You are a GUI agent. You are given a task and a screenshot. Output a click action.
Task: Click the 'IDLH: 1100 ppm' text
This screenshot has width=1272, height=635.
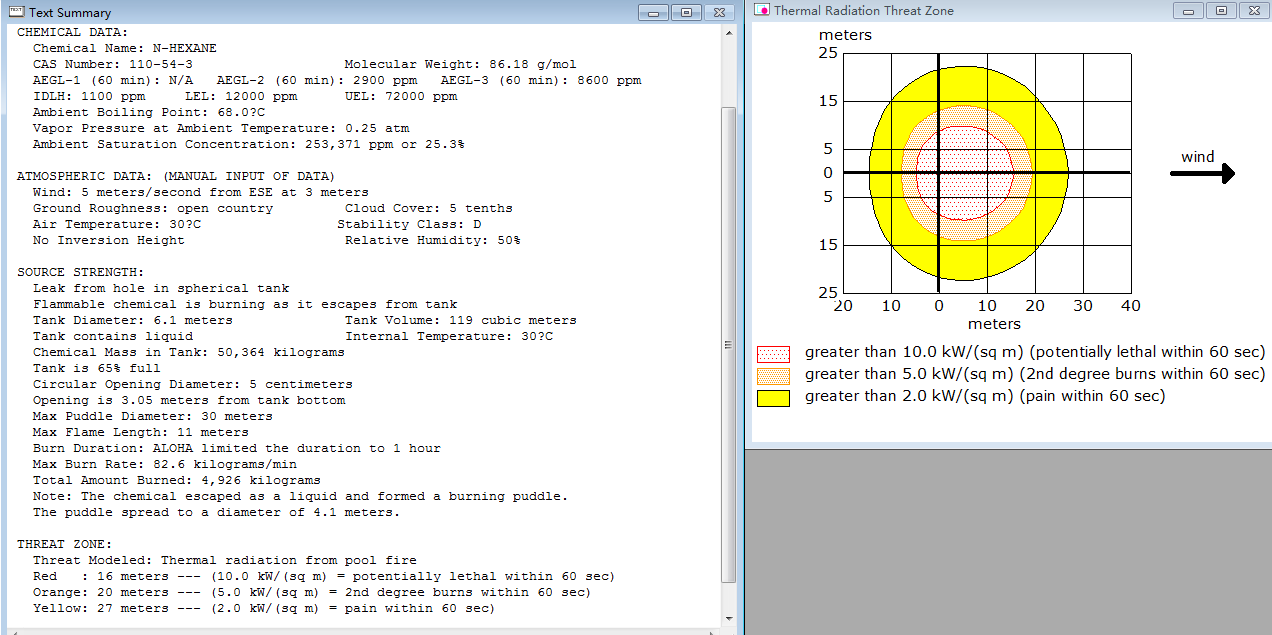(x=89, y=96)
